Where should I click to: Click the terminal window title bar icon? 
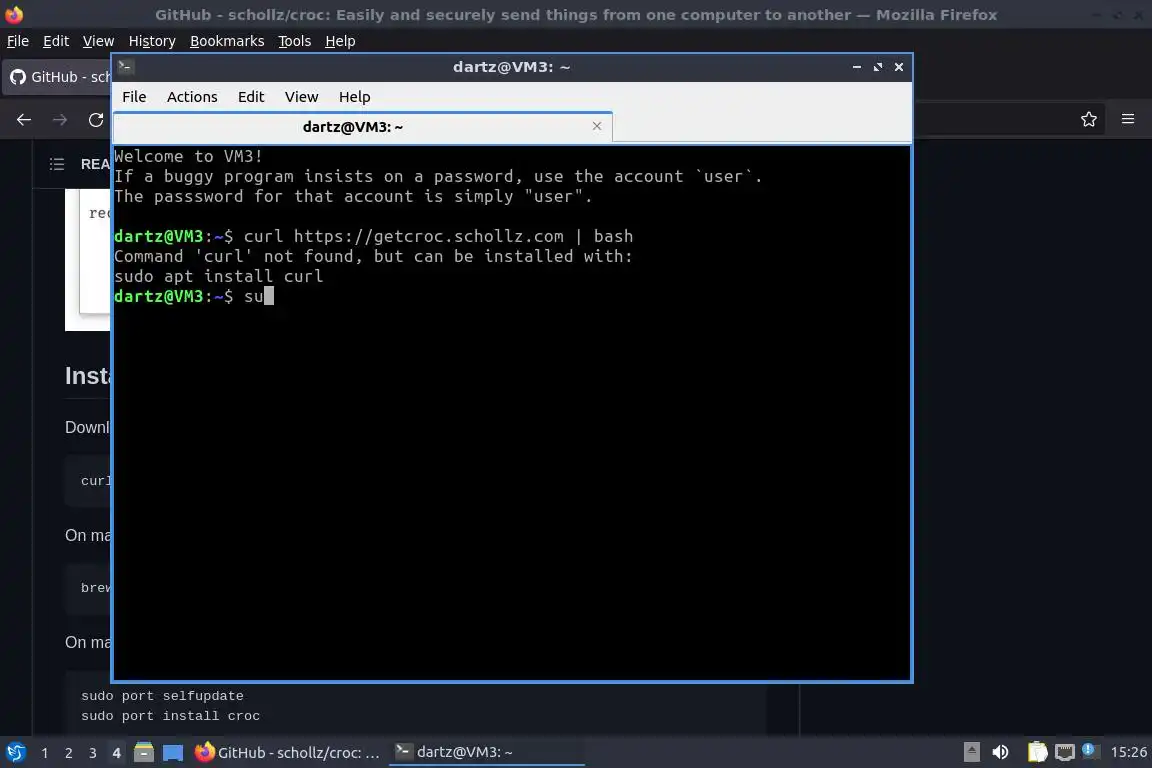click(126, 67)
